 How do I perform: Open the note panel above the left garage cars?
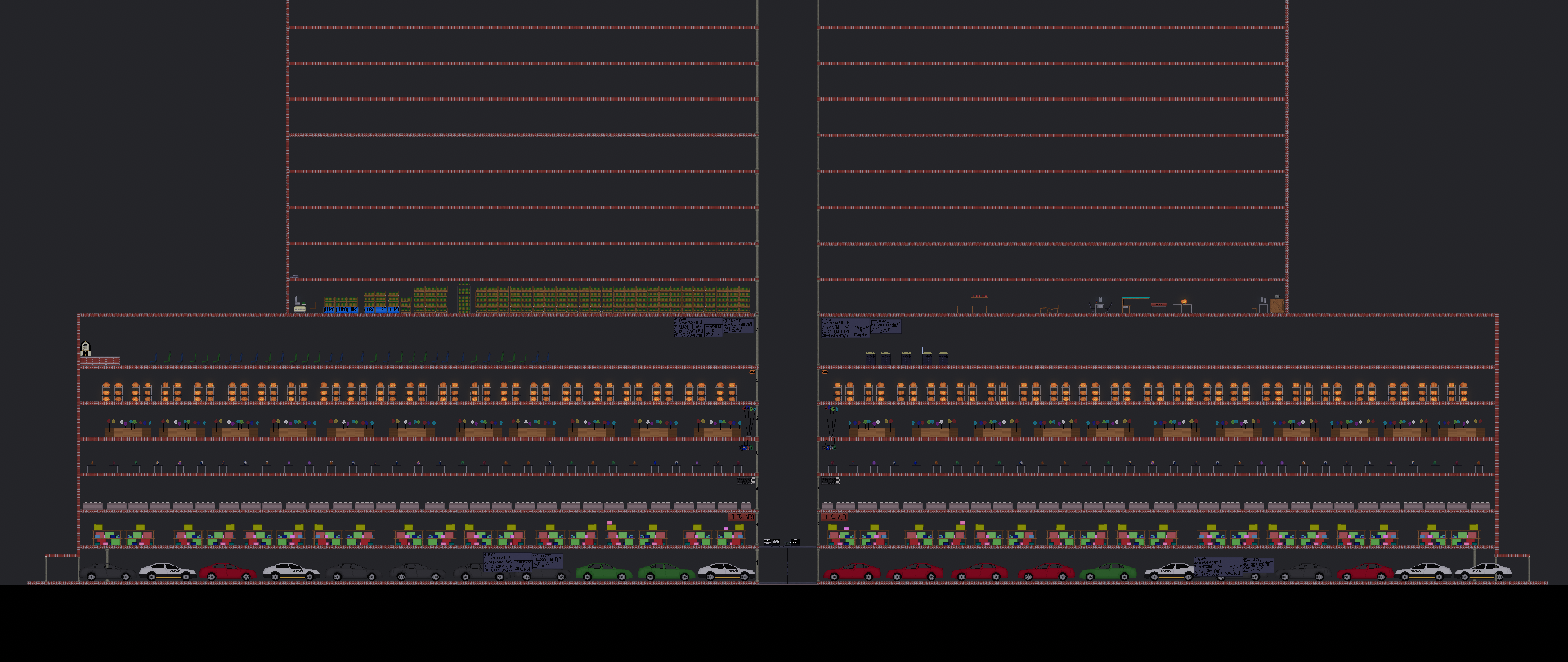coord(523,562)
